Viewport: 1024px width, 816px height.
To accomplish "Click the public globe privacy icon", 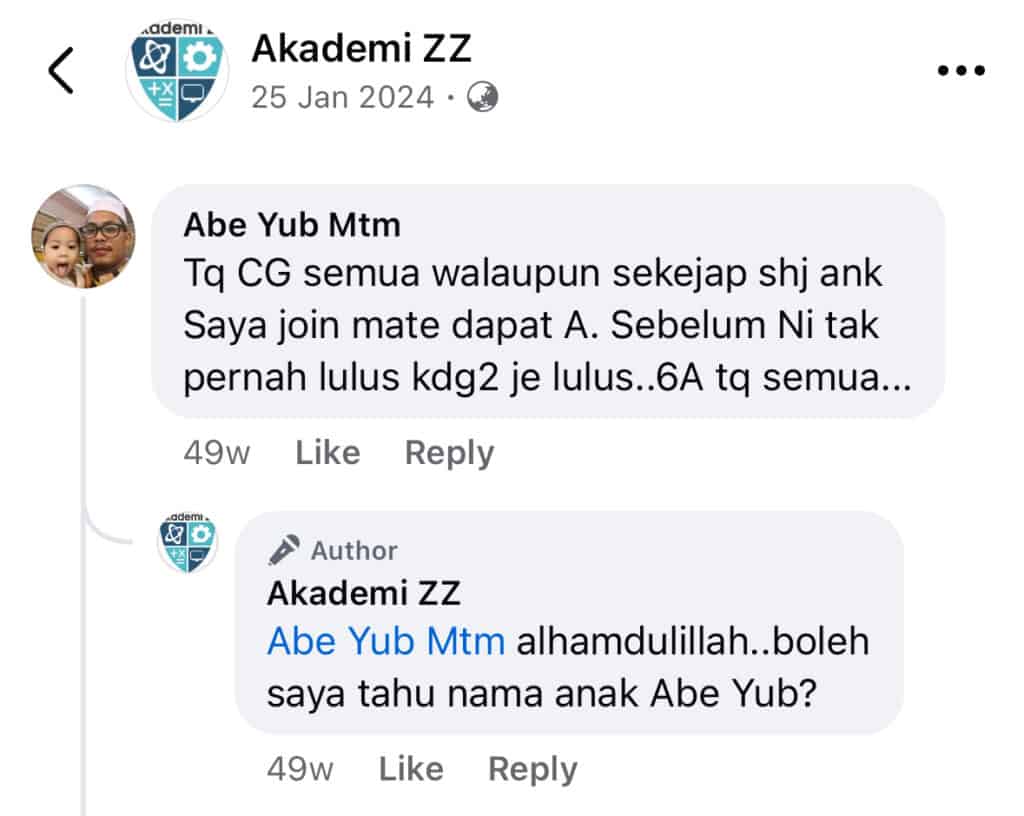I will pyautogui.click(x=483, y=97).
